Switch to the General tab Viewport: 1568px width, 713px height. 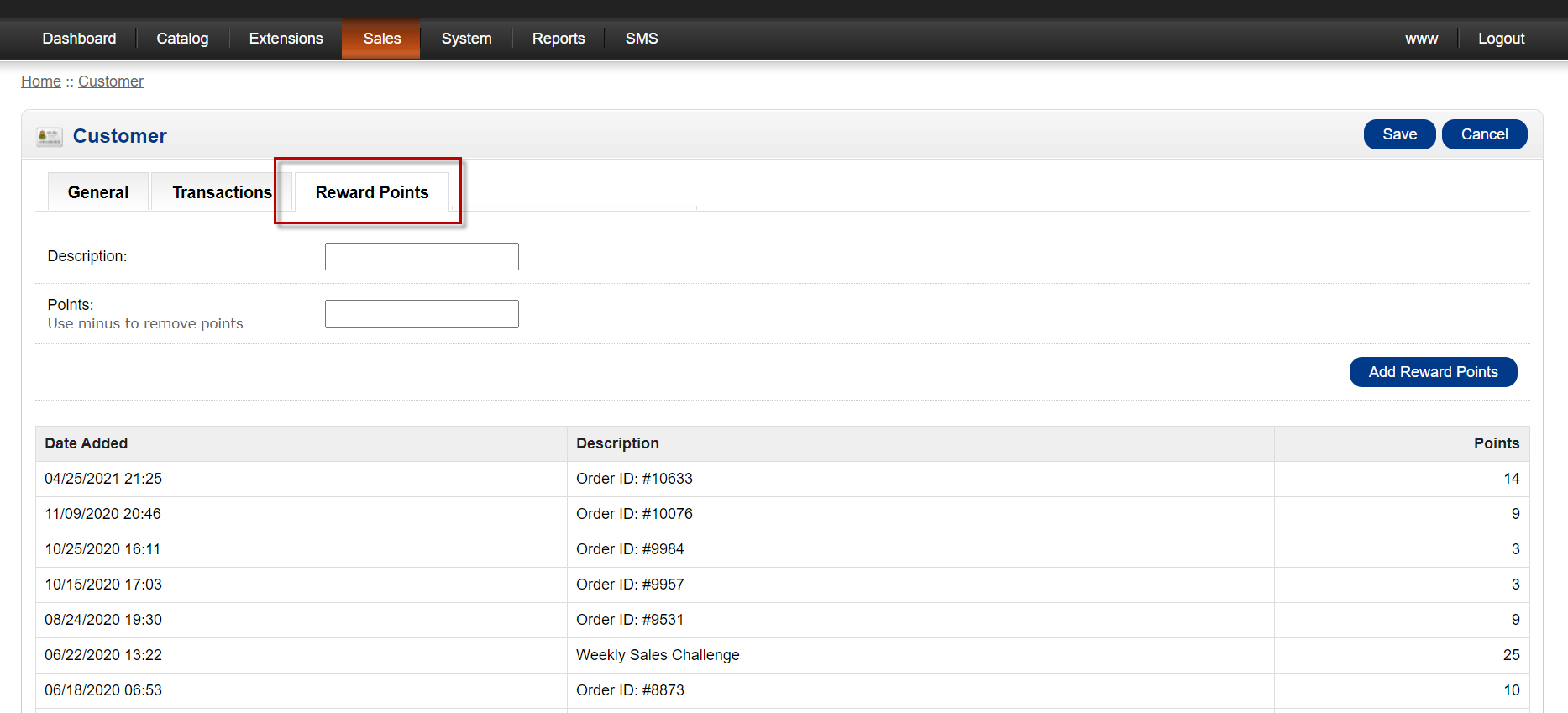pos(98,192)
